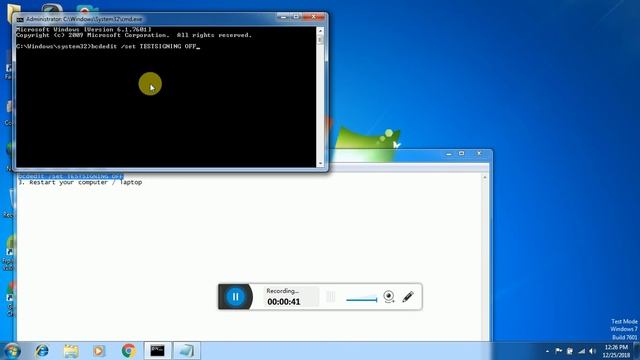
Task: Select the pencil annotation tool
Action: (408, 296)
